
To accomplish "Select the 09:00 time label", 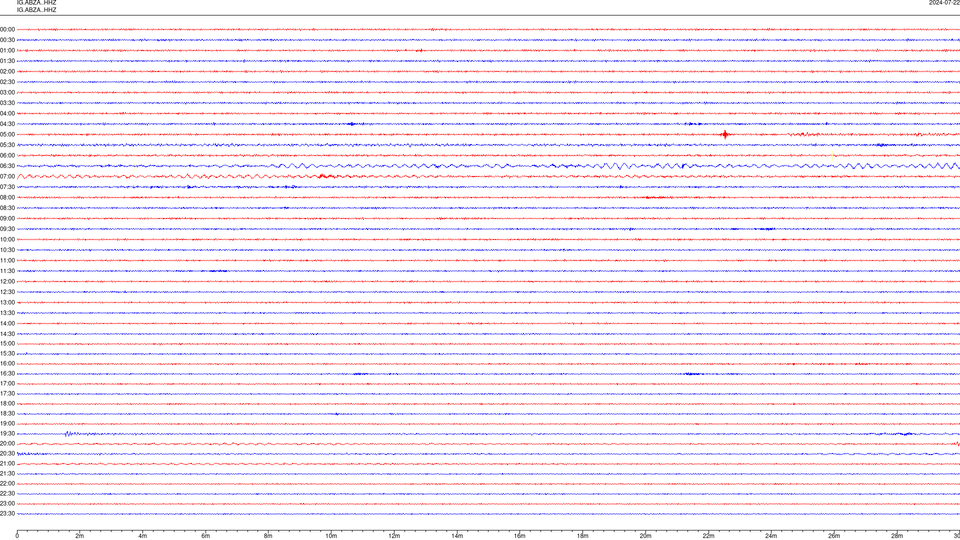I will pyautogui.click(x=7, y=219).
